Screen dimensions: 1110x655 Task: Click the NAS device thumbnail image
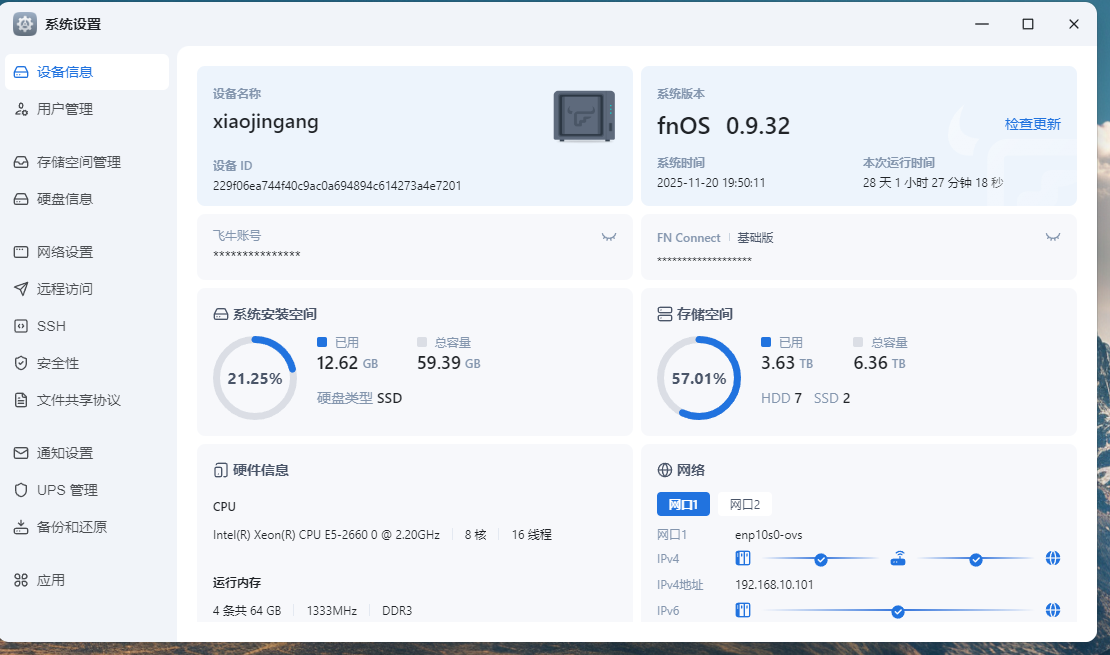tap(584, 115)
